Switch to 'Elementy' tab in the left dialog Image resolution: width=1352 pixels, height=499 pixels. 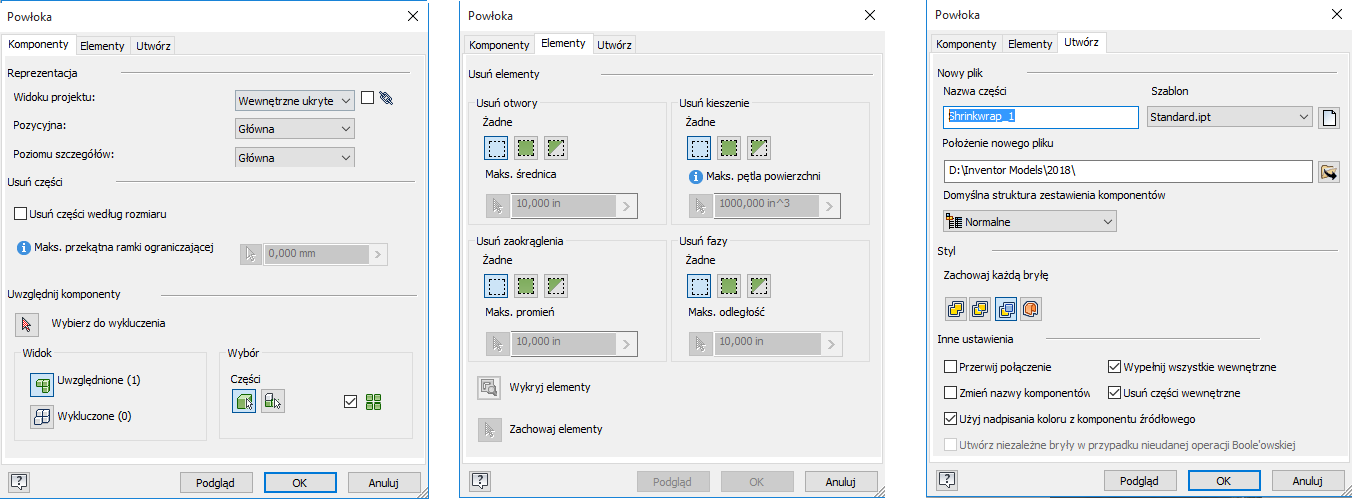click(102, 46)
